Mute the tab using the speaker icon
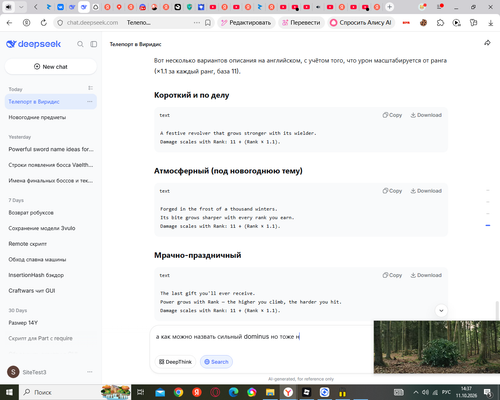Screen dimensions: 500x400 (8, 7)
